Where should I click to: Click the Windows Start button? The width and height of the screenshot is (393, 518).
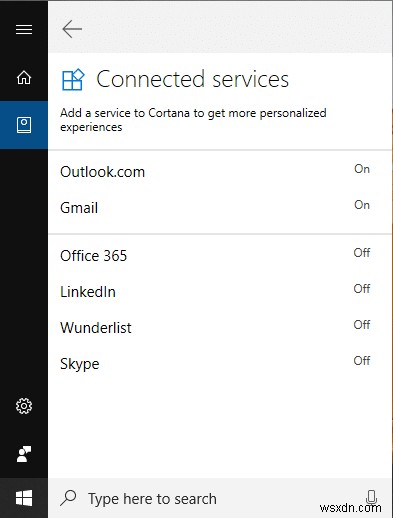pos(24,498)
